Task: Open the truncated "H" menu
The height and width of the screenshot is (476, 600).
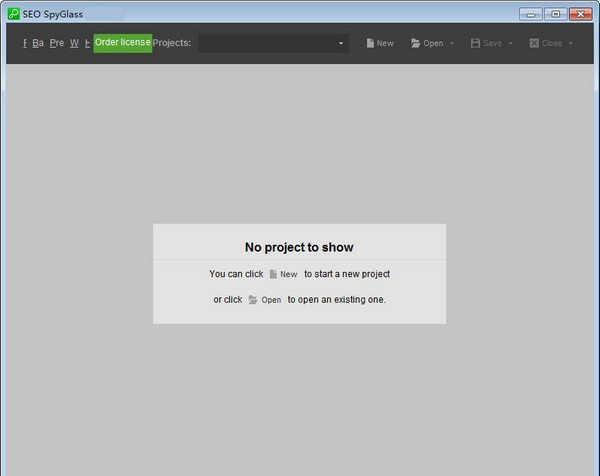Action: (87, 43)
